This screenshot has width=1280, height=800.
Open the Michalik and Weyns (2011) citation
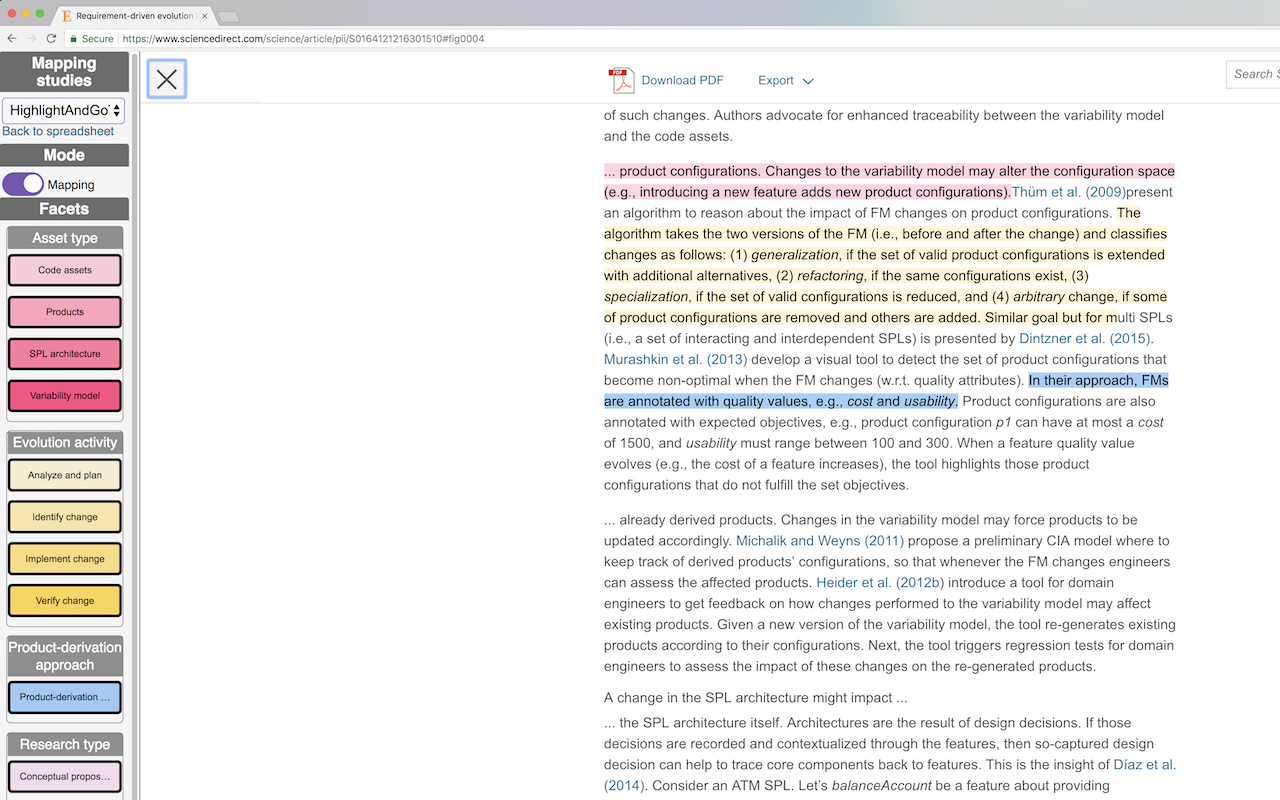820,541
